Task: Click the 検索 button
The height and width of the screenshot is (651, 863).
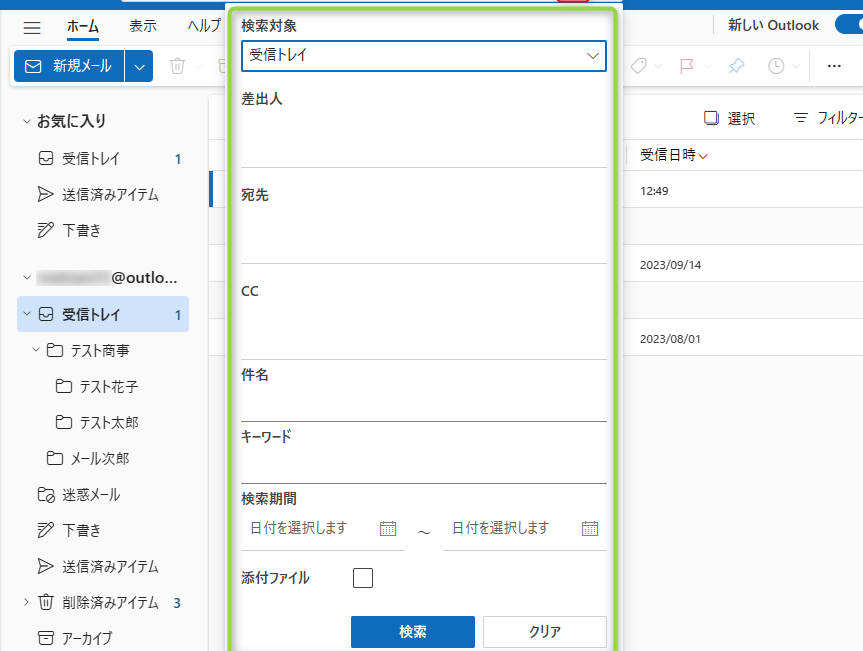Action: click(x=413, y=632)
